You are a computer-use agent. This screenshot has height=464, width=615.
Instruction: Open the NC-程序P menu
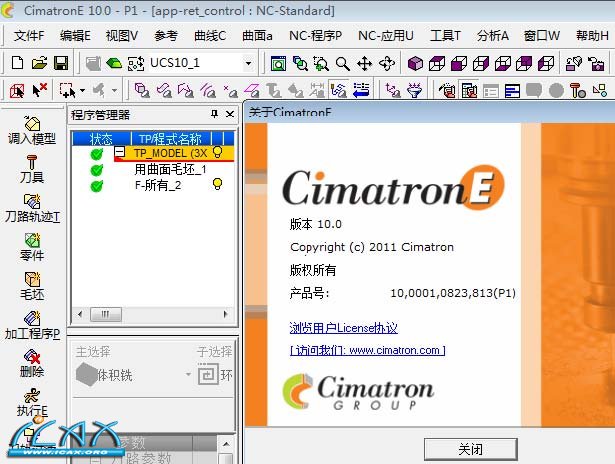(315, 35)
